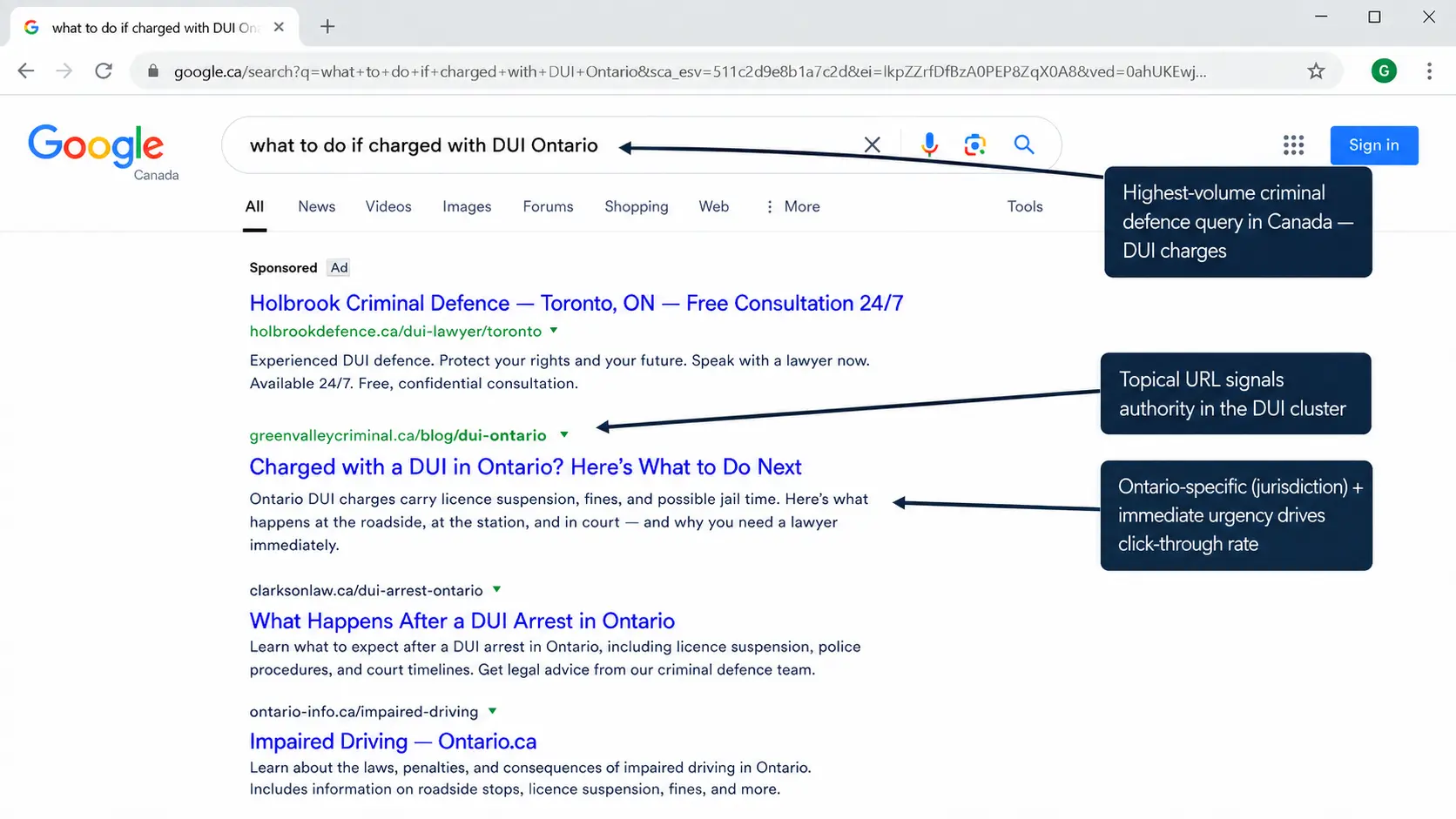Expand dropdown next to ontario-info.ca URL
The width and height of the screenshot is (1456, 819).
click(492, 711)
